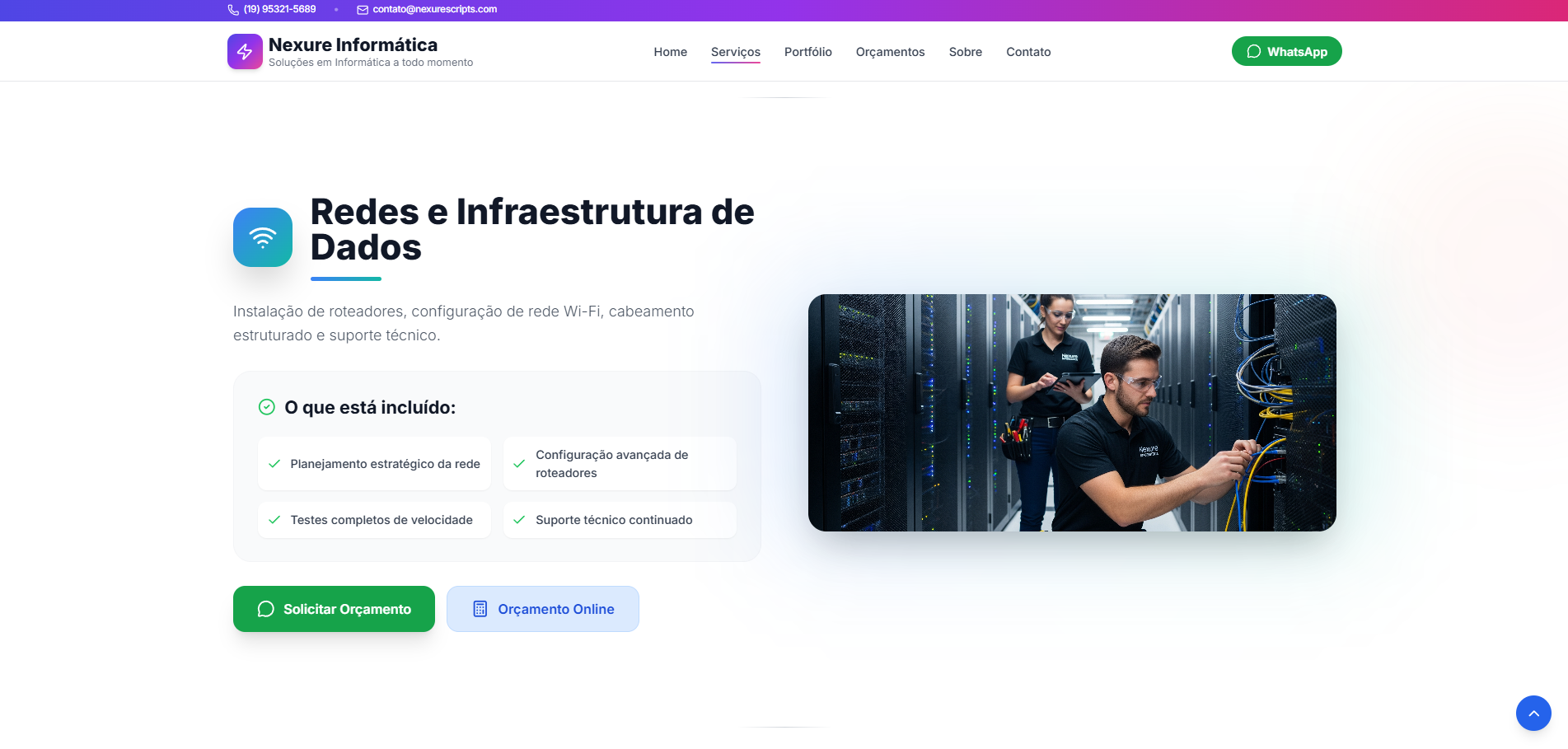Click the Wi-Fi service icon

263,237
